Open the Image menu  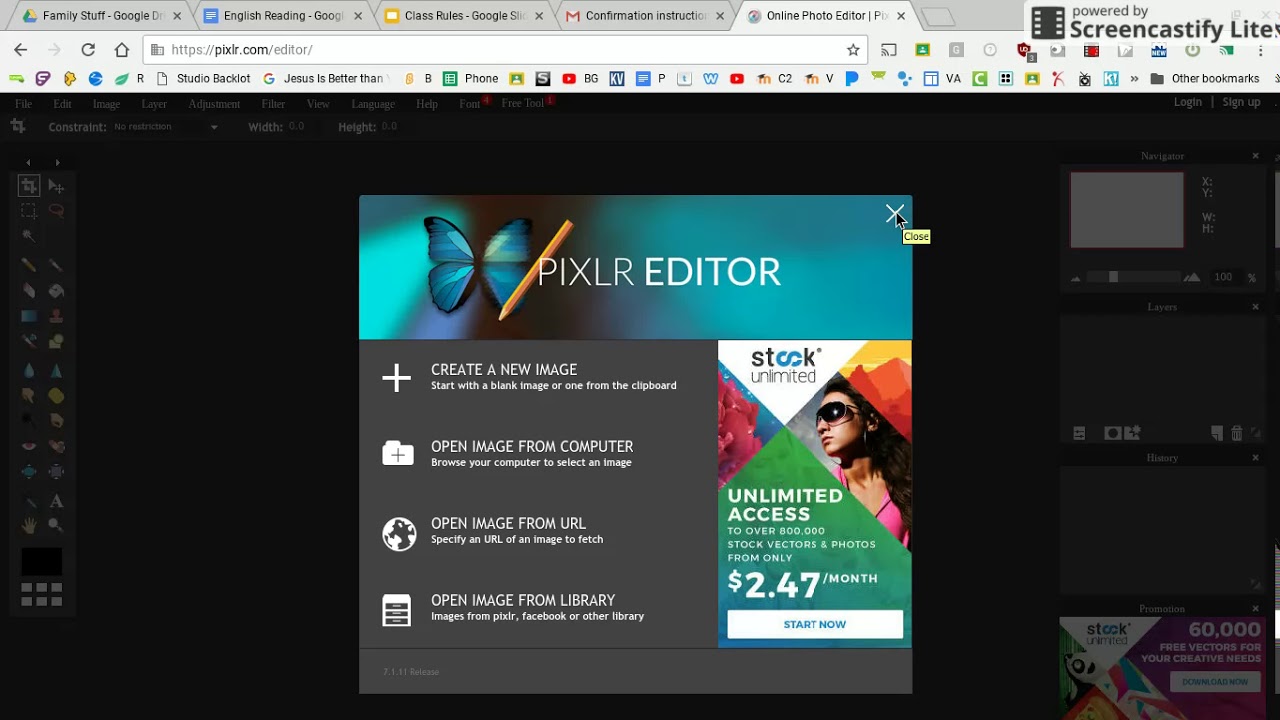click(106, 103)
